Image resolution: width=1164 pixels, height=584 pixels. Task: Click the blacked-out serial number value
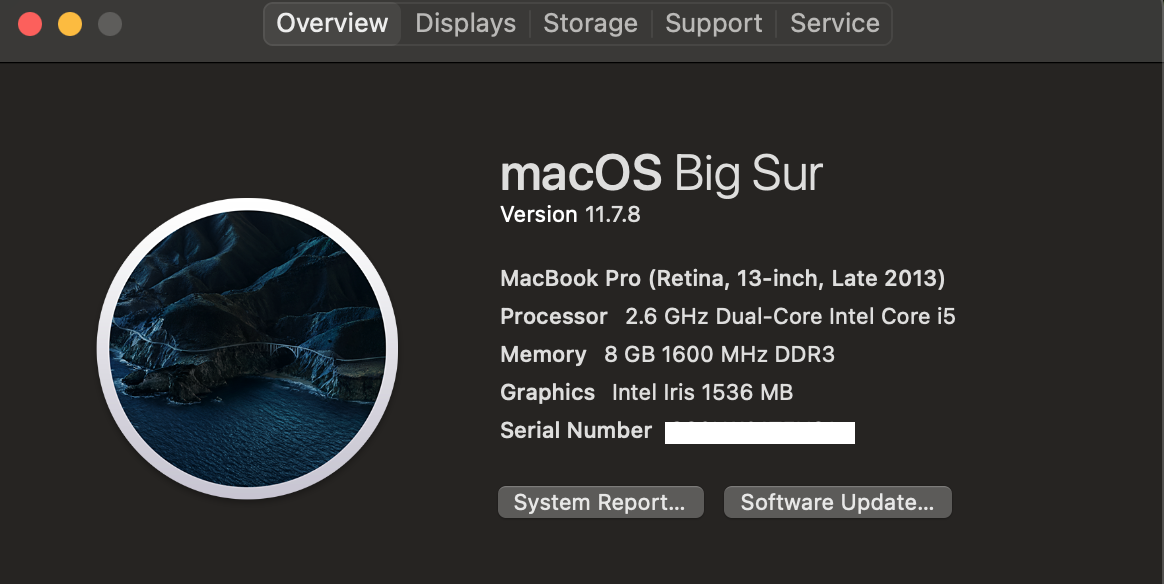click(x=759, y=432)
